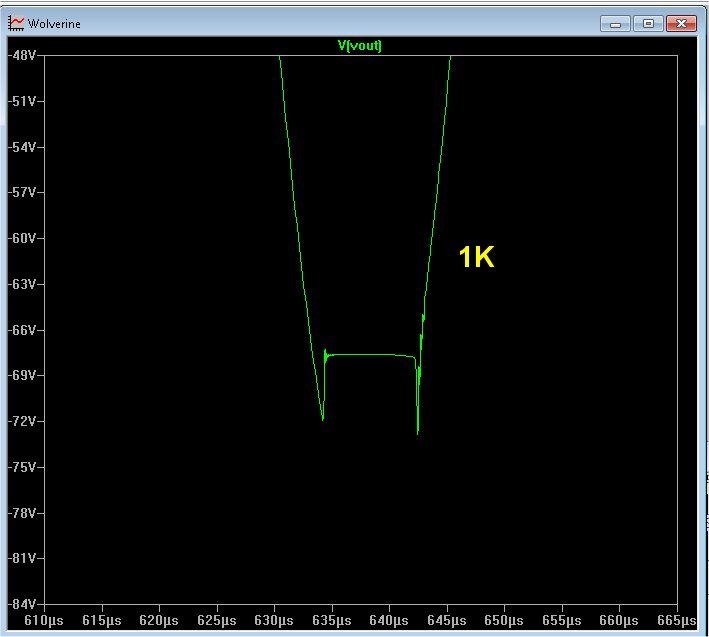Image resolution: width=709 pixels, height=637 pixels.
Task: Maximize the Wolverine window
Action: click(648, 23)
